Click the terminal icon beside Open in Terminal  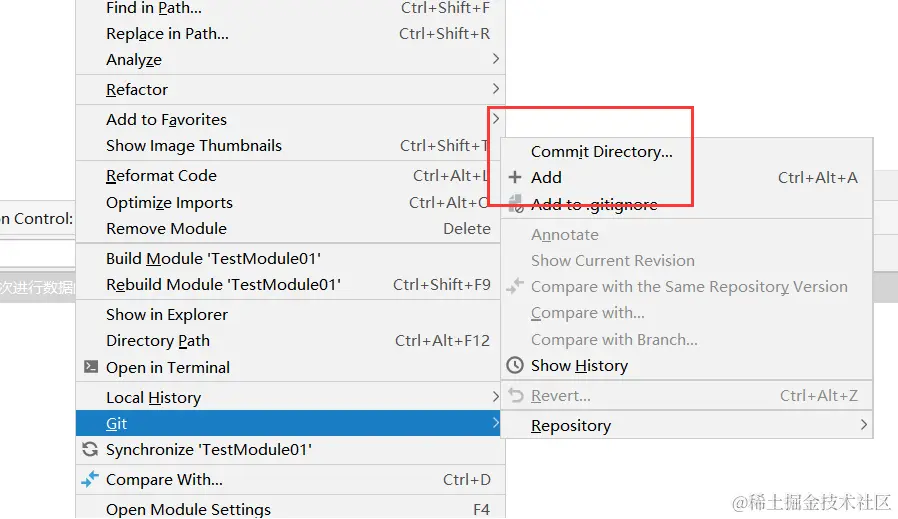(x=90, y=367)
